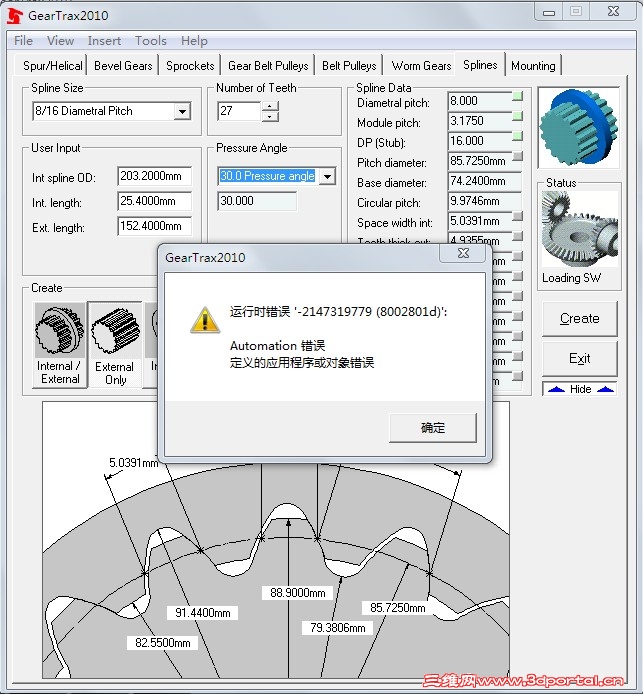Select the External Only create icon
The image size is (643, 694).
click(x=115, y=345)
